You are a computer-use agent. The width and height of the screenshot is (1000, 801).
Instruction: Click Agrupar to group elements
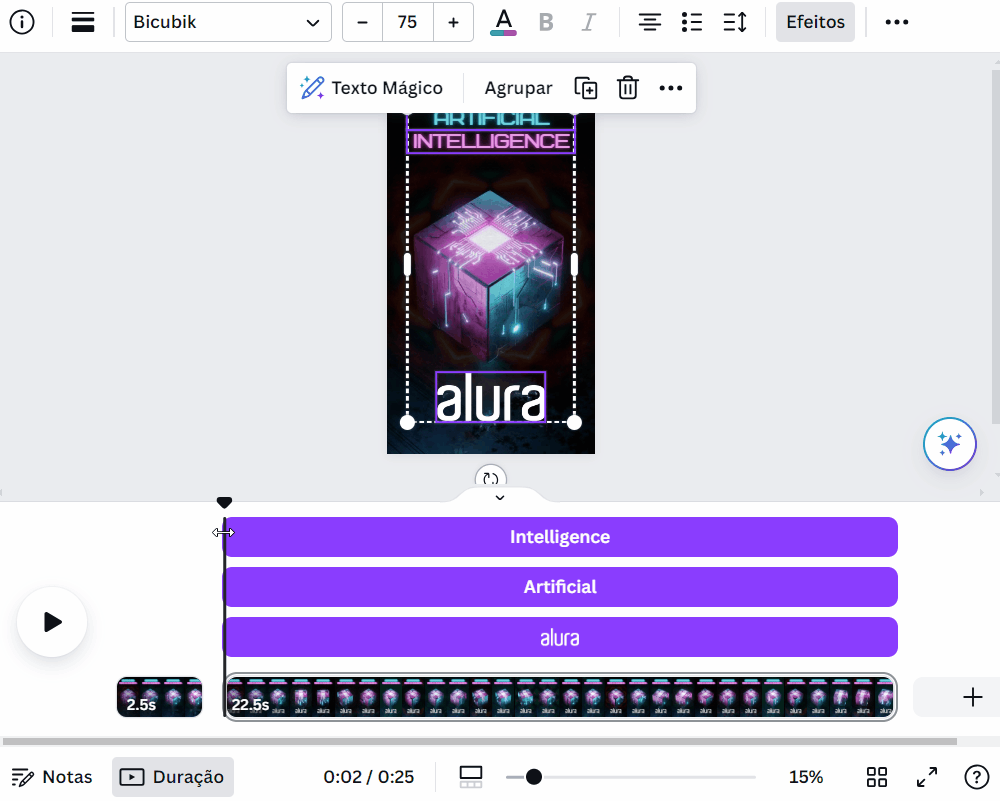coord(518,88)
